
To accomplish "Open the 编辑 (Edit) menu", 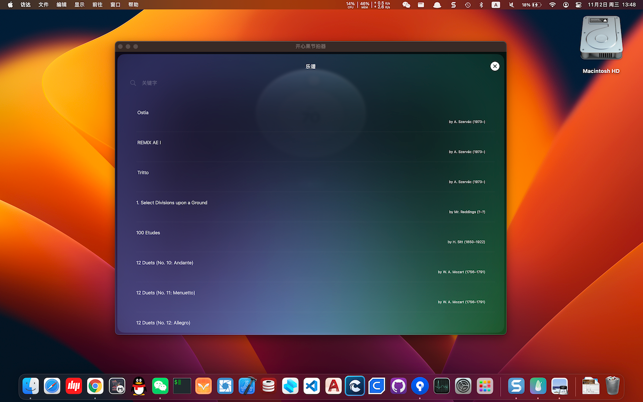I will click(61, 5).
